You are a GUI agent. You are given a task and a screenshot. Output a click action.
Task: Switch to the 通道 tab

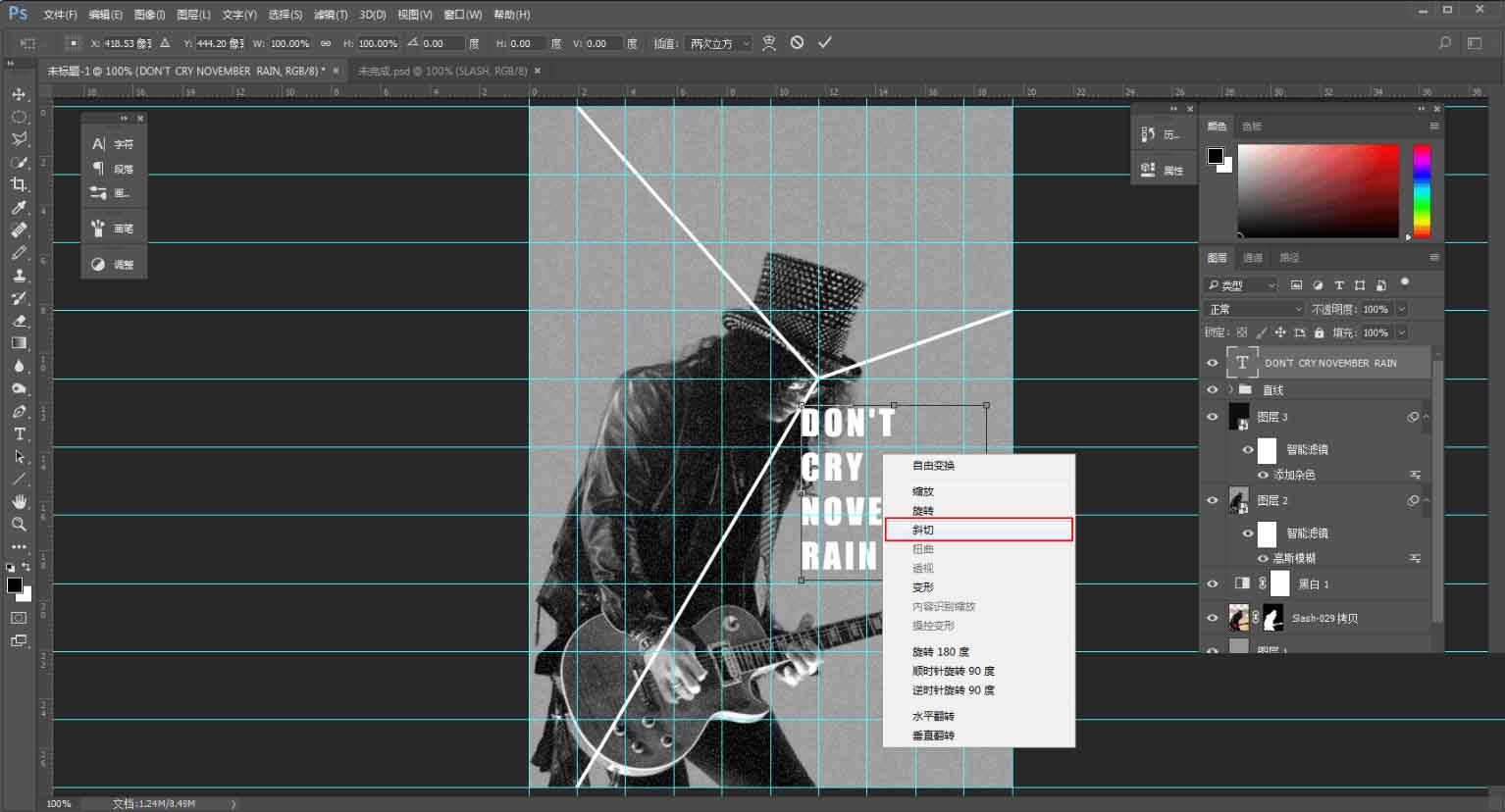click(x=1253, y=258)
